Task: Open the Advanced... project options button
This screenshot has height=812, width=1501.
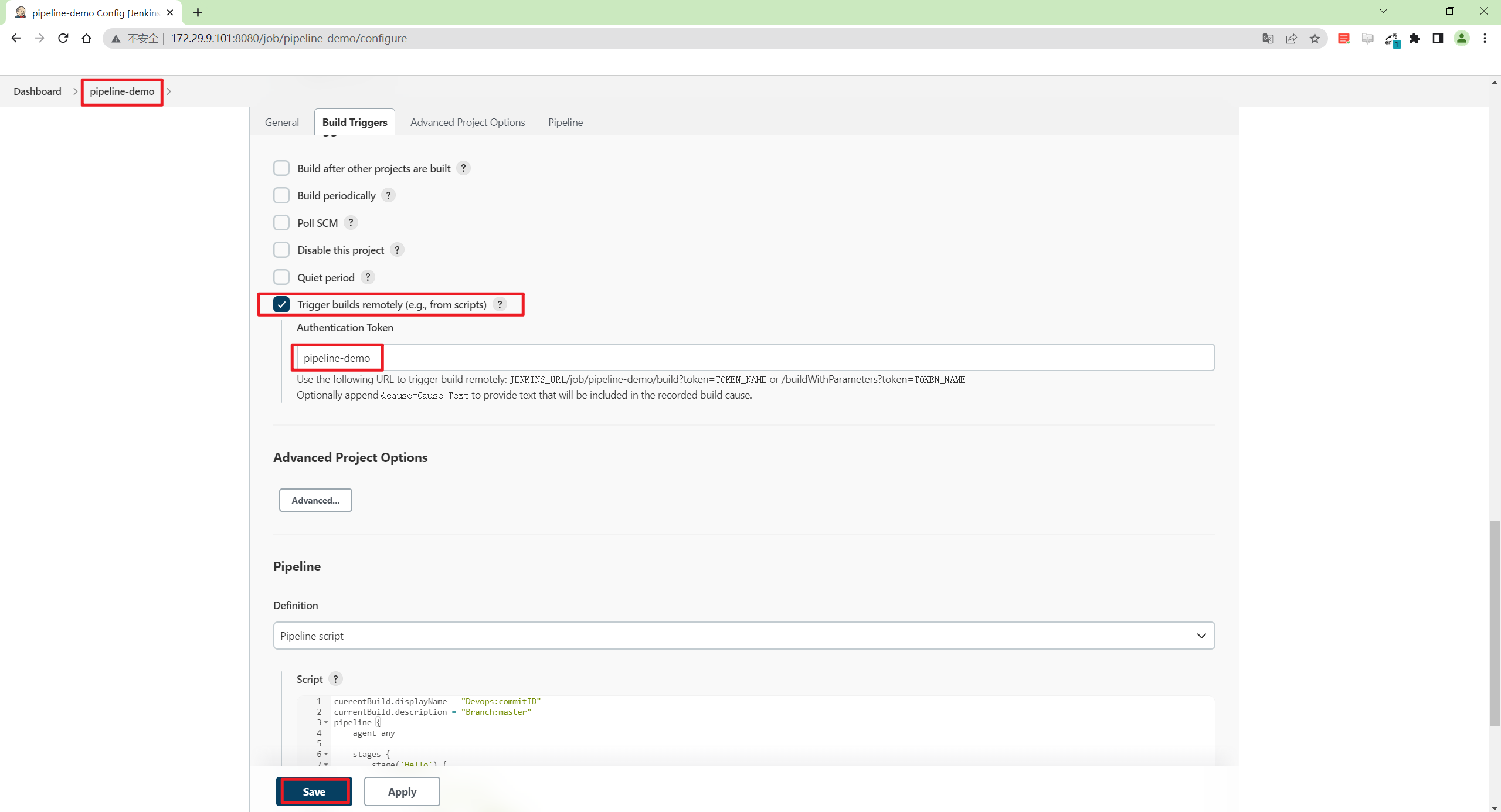Action: pos(315,500)
